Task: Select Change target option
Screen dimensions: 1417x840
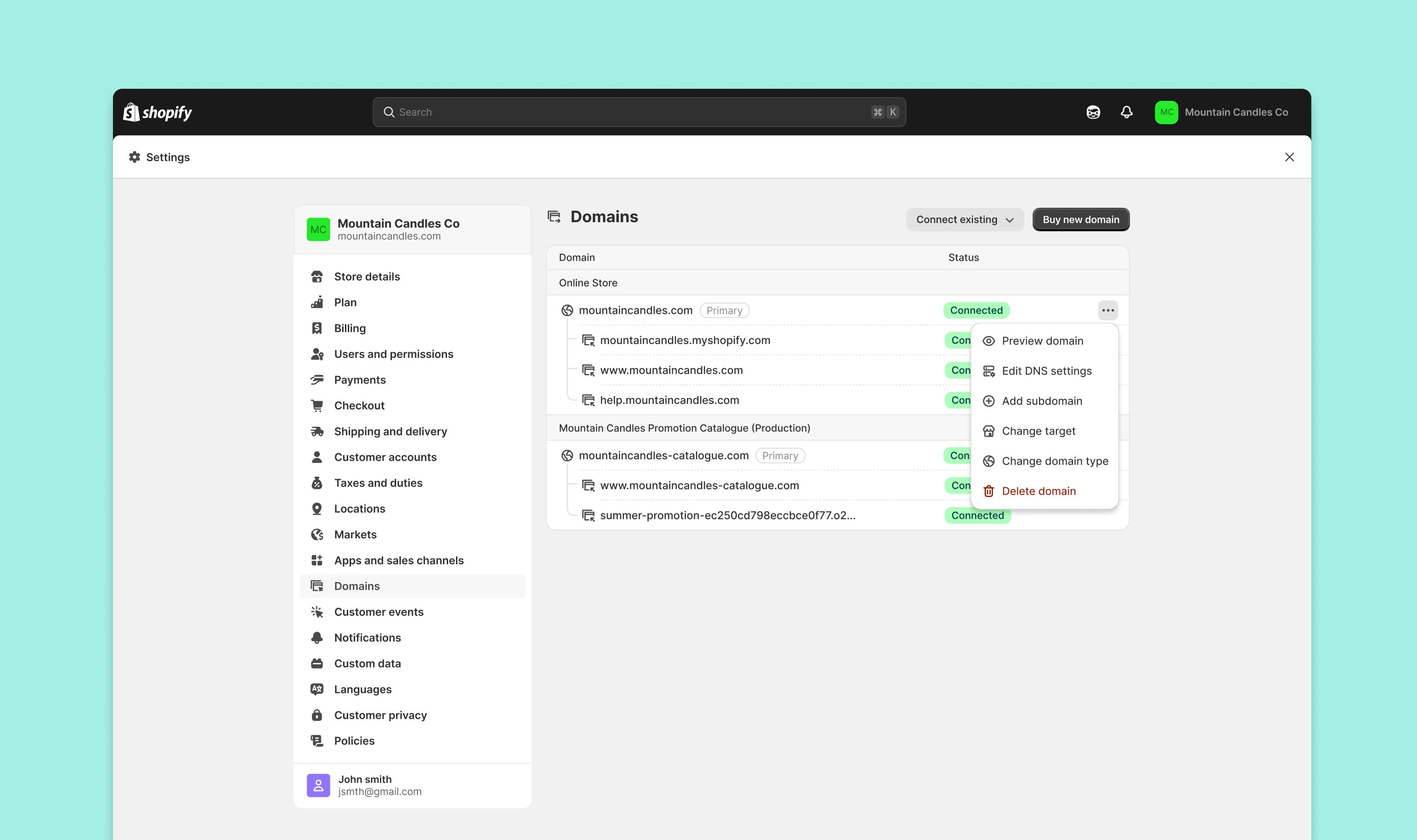Action: tap(1044, 431)
